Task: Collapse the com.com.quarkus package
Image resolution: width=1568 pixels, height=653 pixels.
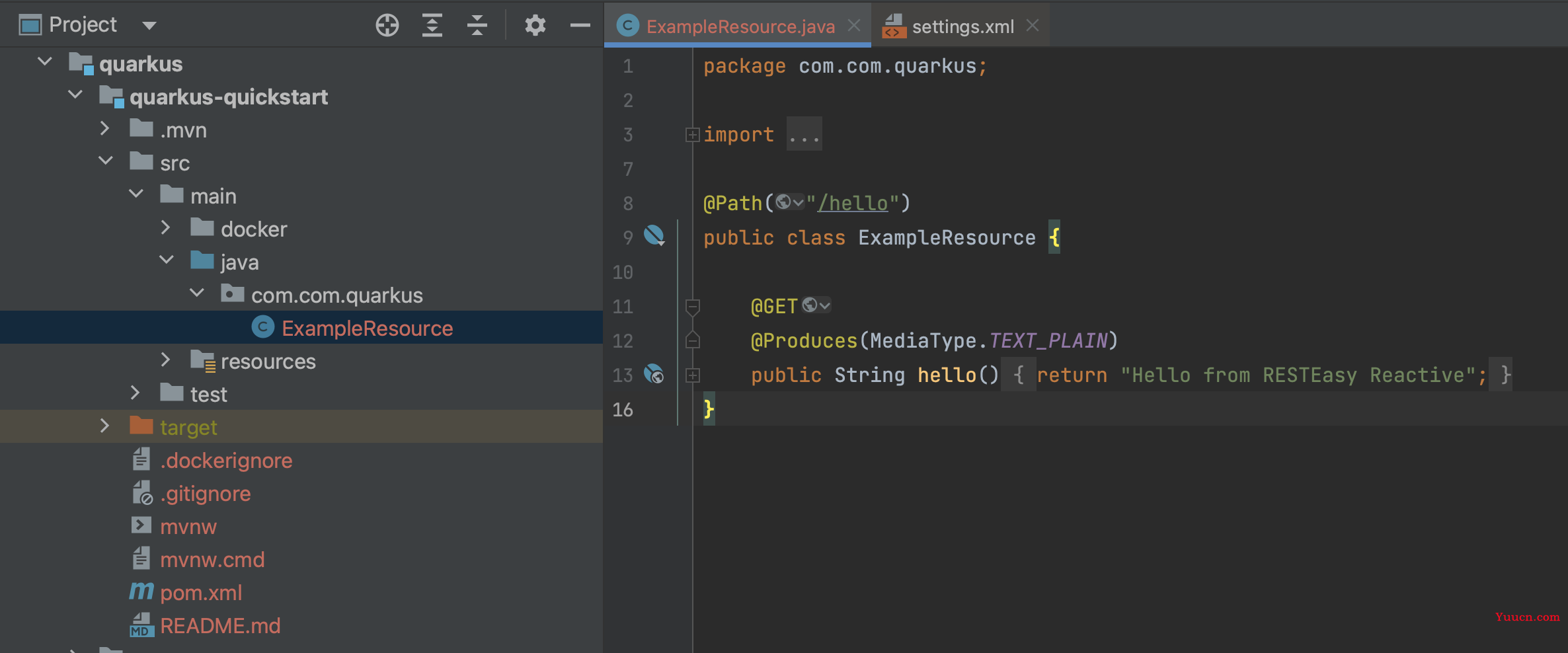Action: click(x=197, y=293)
